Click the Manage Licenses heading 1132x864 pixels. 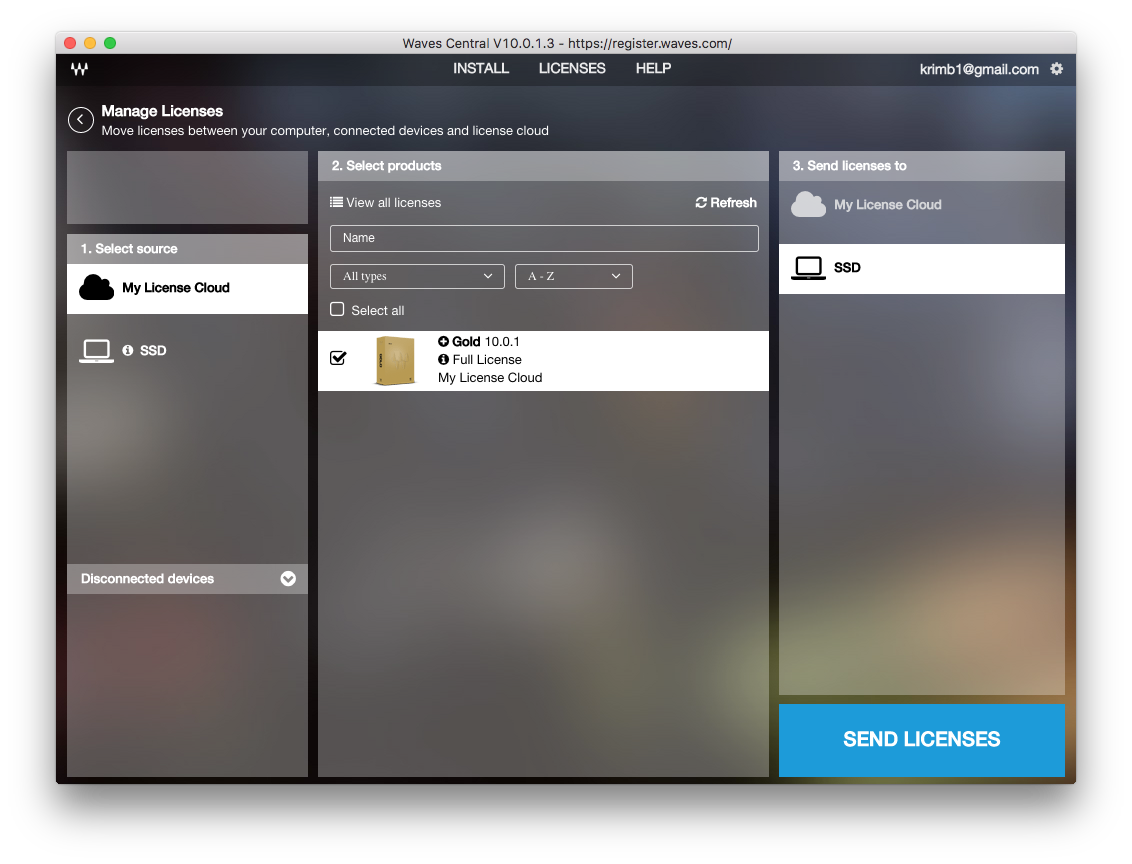[162, 111]
